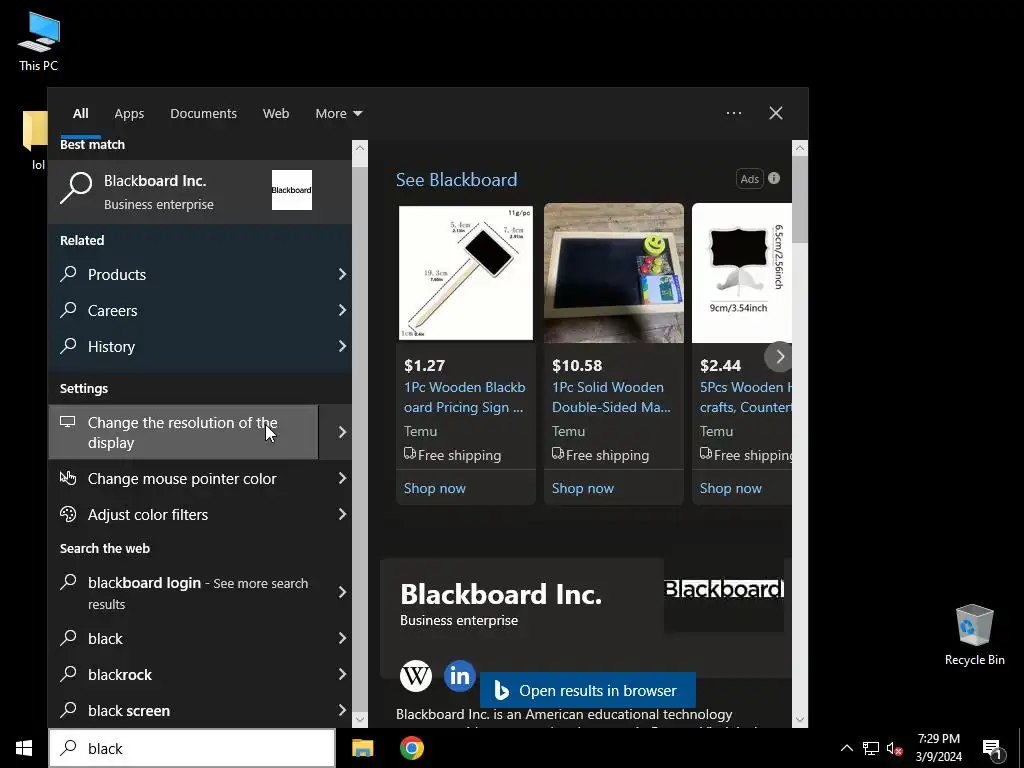Open the This PC desktop icon
The height and width of the screenshot is (768, 1024).
[x=39, y=42]
